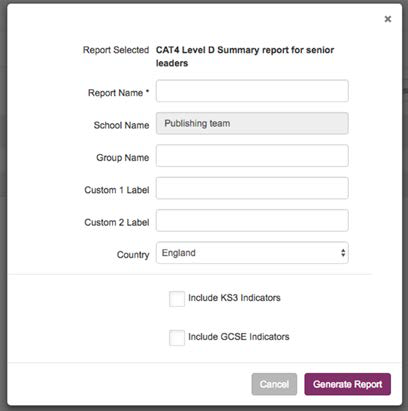Select the greyed School Name field showing Publishing team

coord(252,123)
